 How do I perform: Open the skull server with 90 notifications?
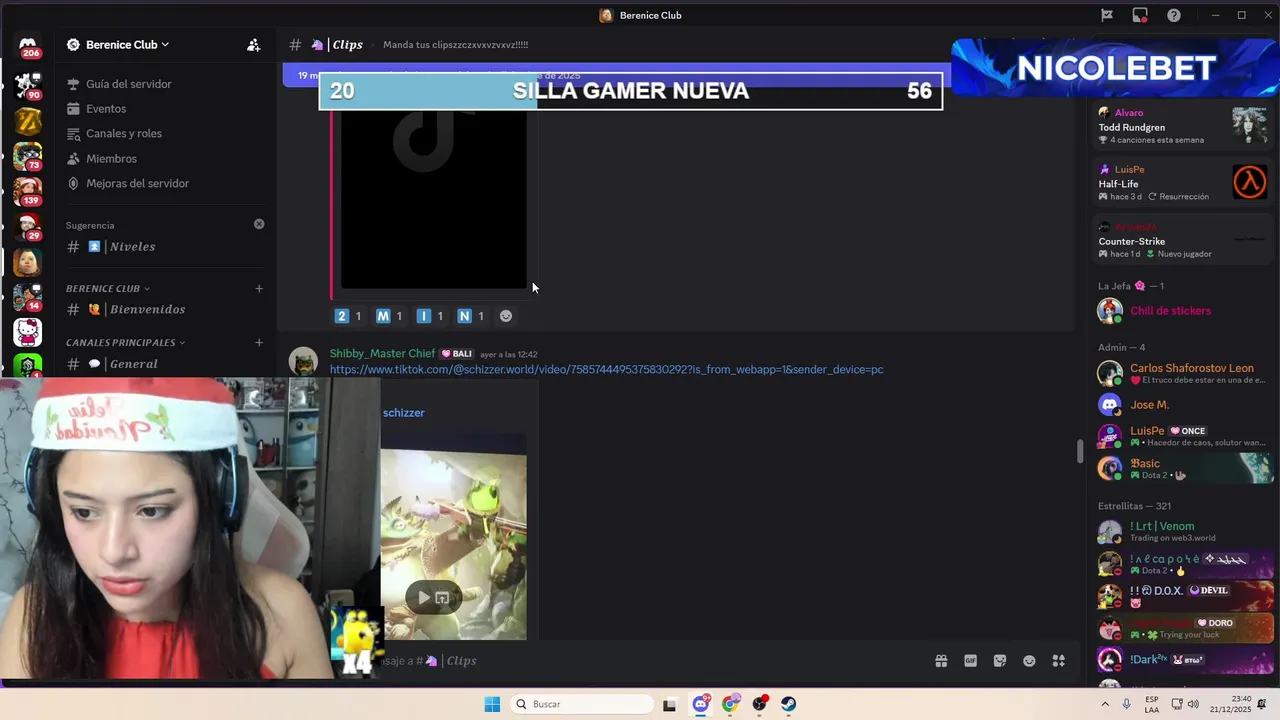[x=28, y=85]
